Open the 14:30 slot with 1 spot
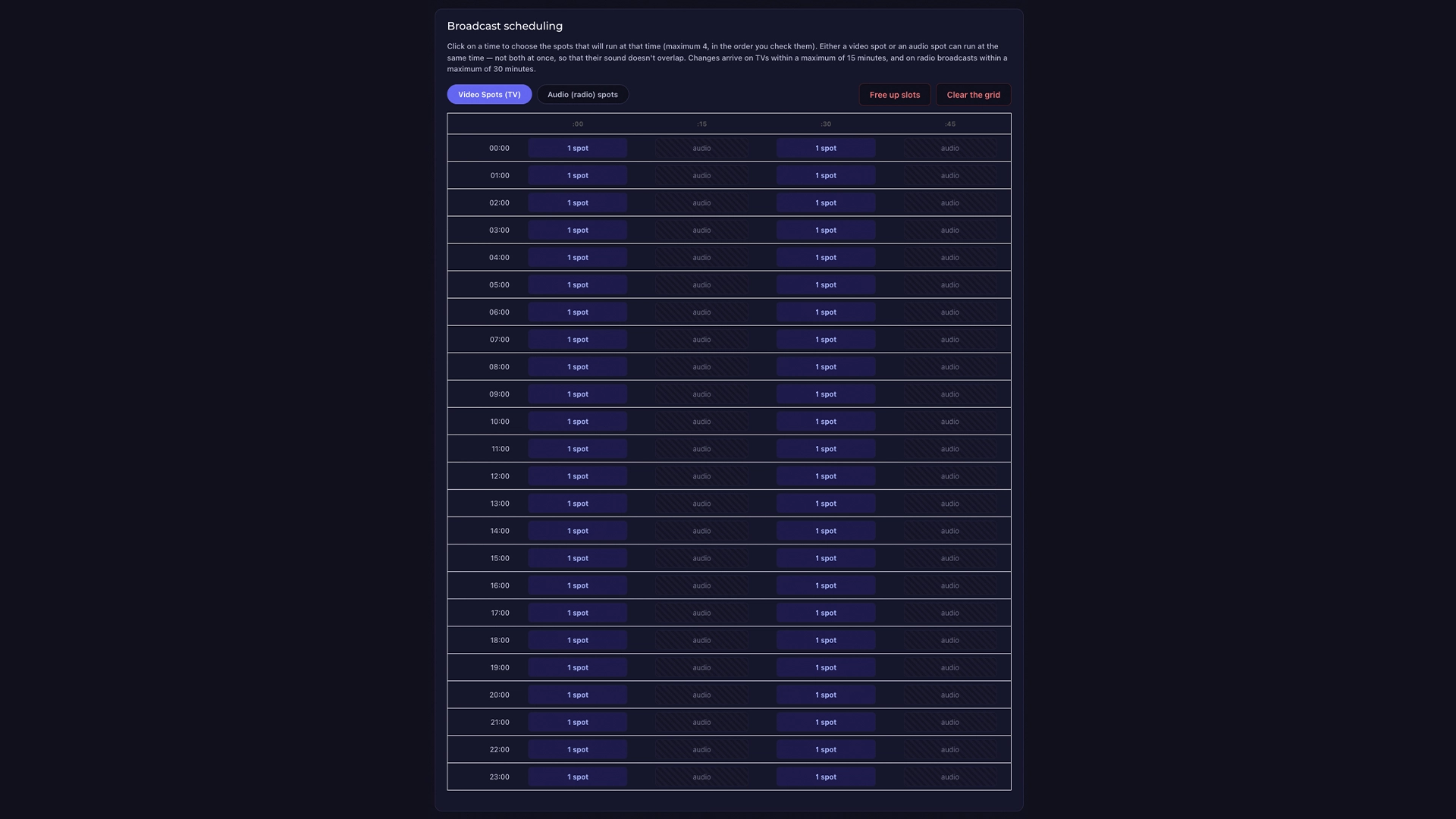Screen dimensions: 1456x819 tap(826, 531)
